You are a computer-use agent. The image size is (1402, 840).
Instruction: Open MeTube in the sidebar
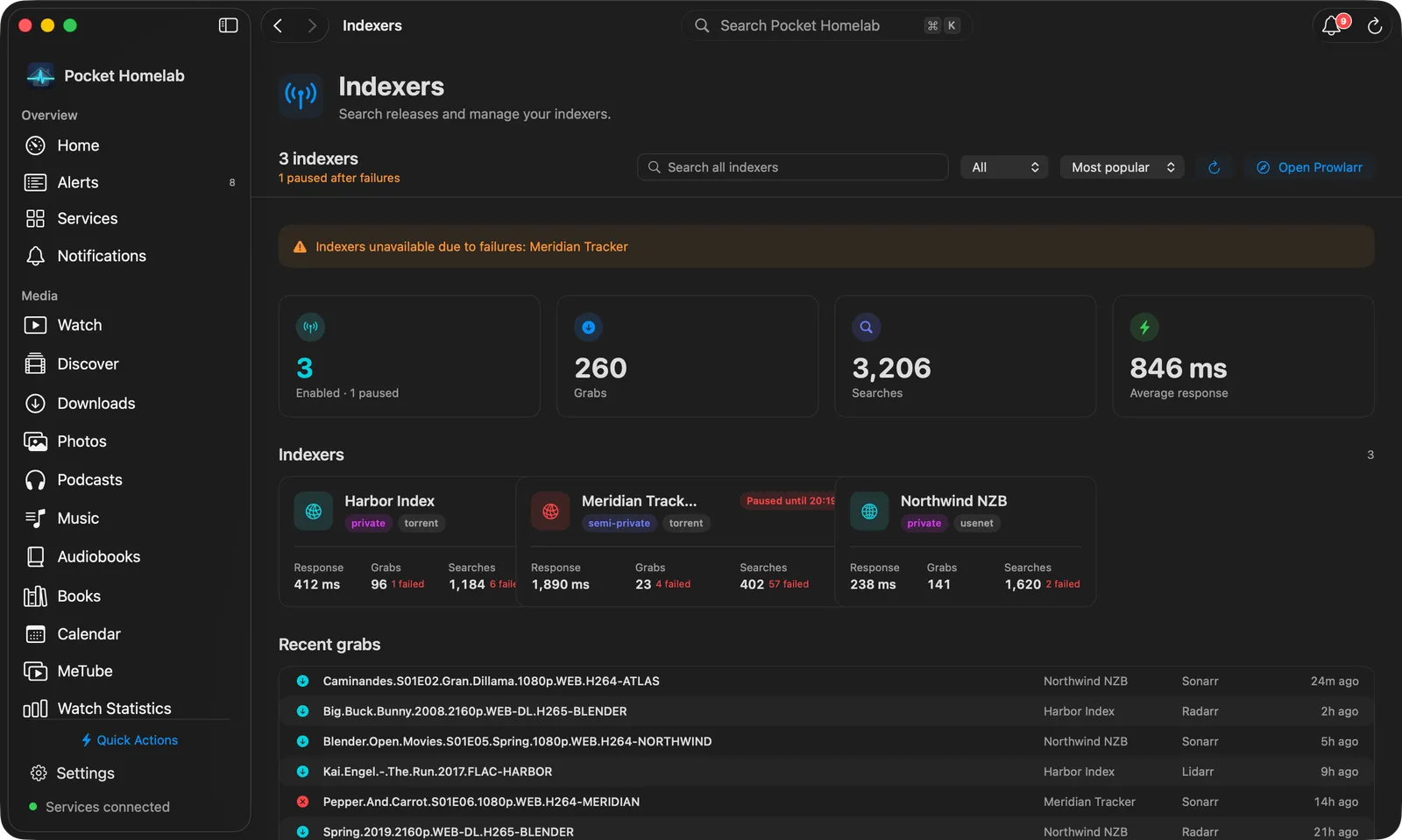point(128,671)
